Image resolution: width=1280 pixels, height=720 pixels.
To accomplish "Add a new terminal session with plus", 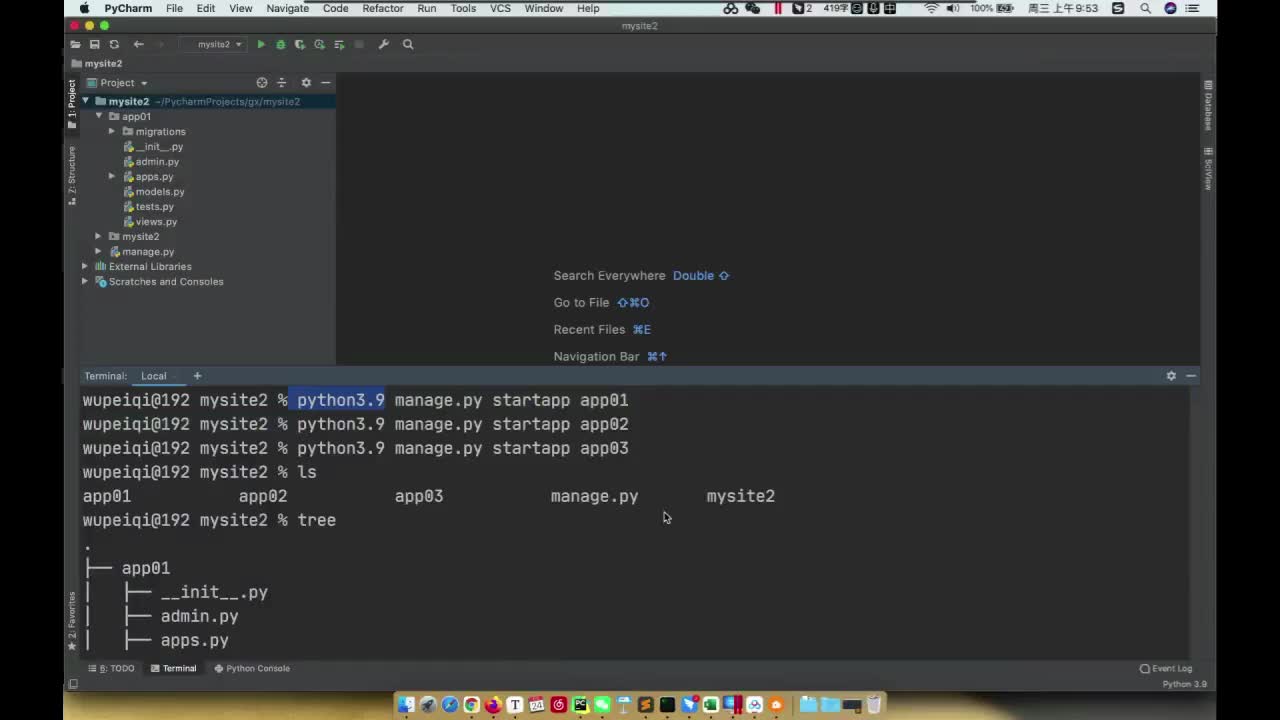I will [x=197, y=376].
